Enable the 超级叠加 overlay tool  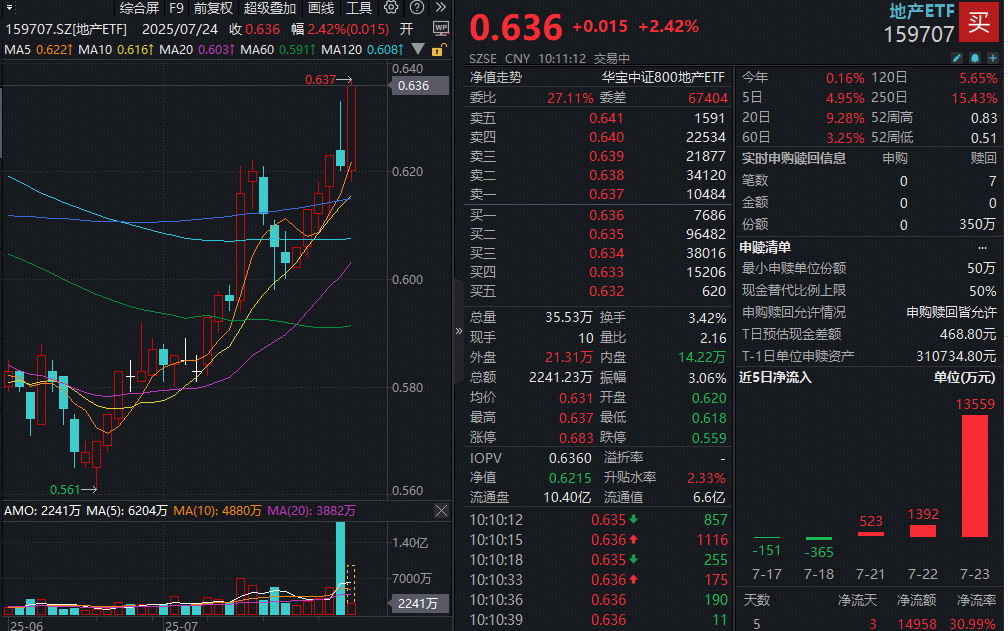[x=270, y=9]
